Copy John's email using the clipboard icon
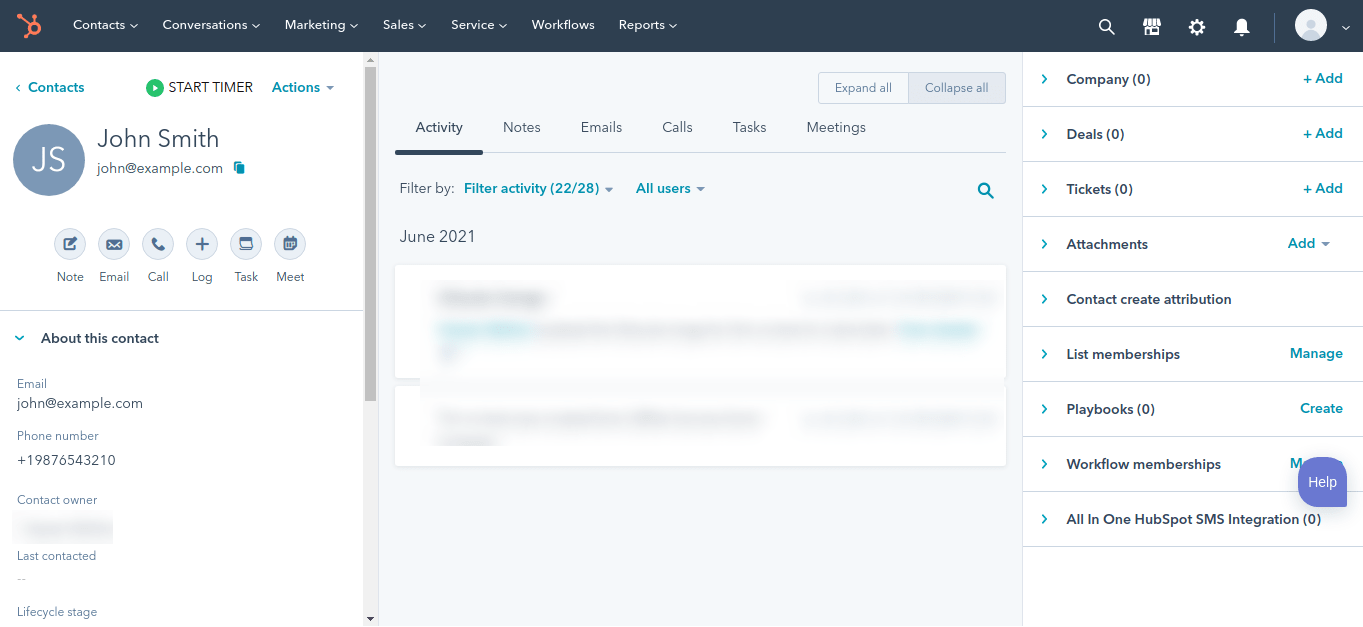The height and width of the screenshot is (627, 1363). 239,168
